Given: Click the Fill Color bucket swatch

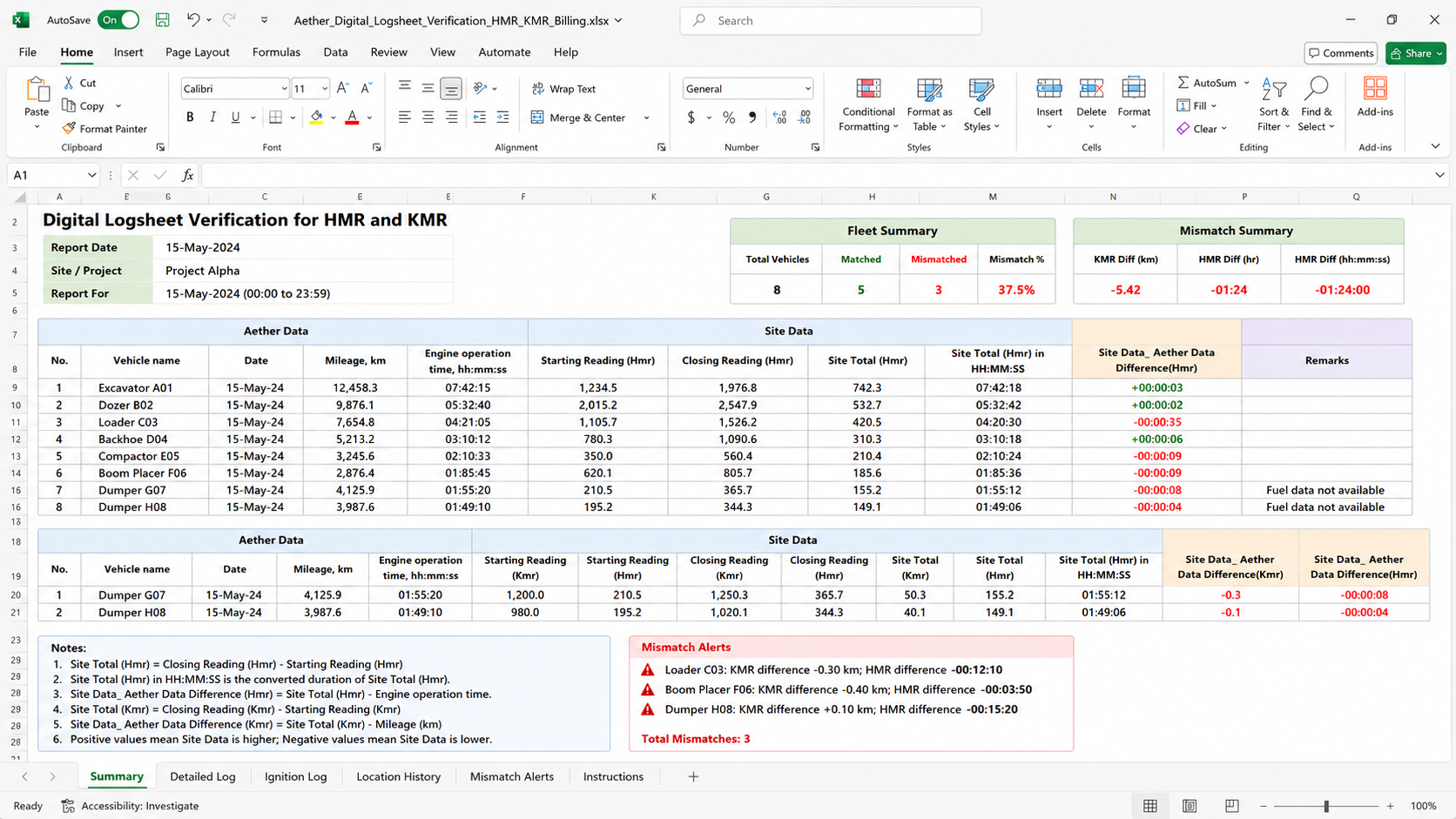Looking at the screenshot, I should [x=316, y=117].
